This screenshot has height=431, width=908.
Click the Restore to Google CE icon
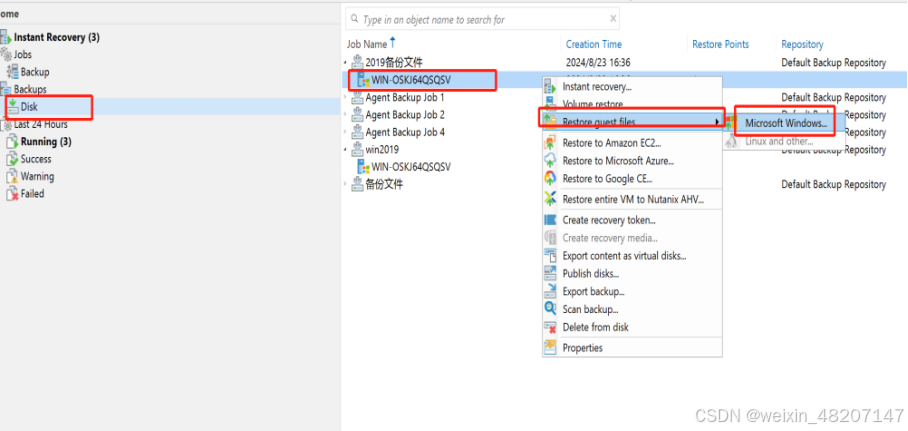tap(550, 179)
